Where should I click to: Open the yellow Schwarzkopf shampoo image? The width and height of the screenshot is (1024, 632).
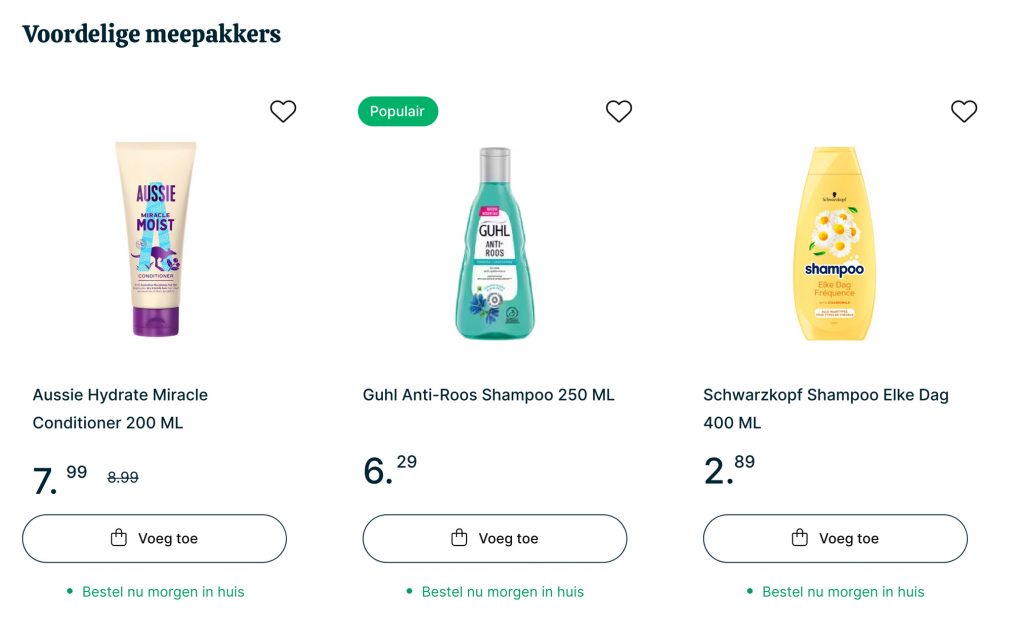834,244
